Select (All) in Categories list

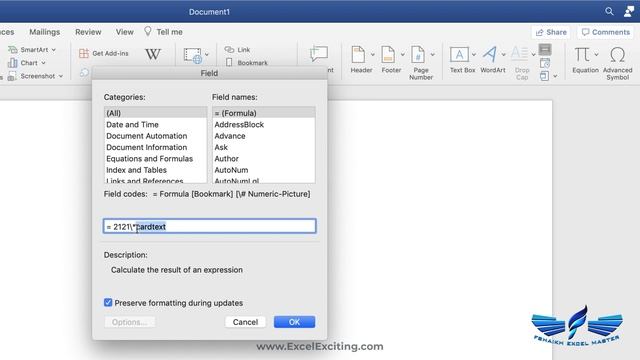click(x=156, y=113)
